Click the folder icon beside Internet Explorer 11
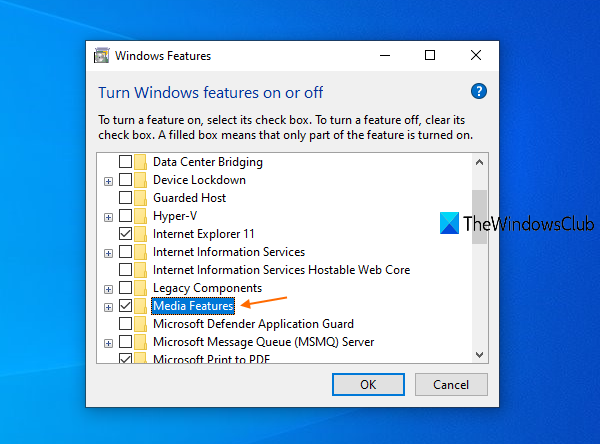 pyautogui.click(x=140, y=234)
